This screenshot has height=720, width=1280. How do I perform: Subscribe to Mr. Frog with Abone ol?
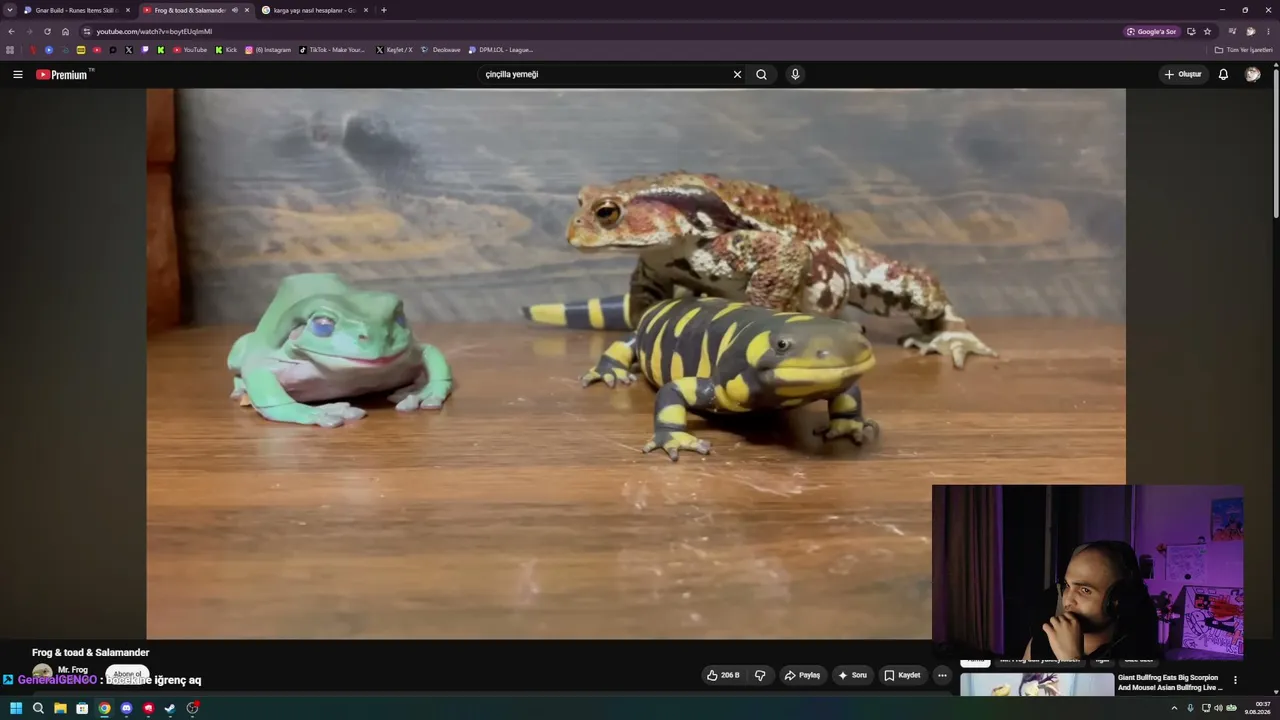[x=127, y=674]
